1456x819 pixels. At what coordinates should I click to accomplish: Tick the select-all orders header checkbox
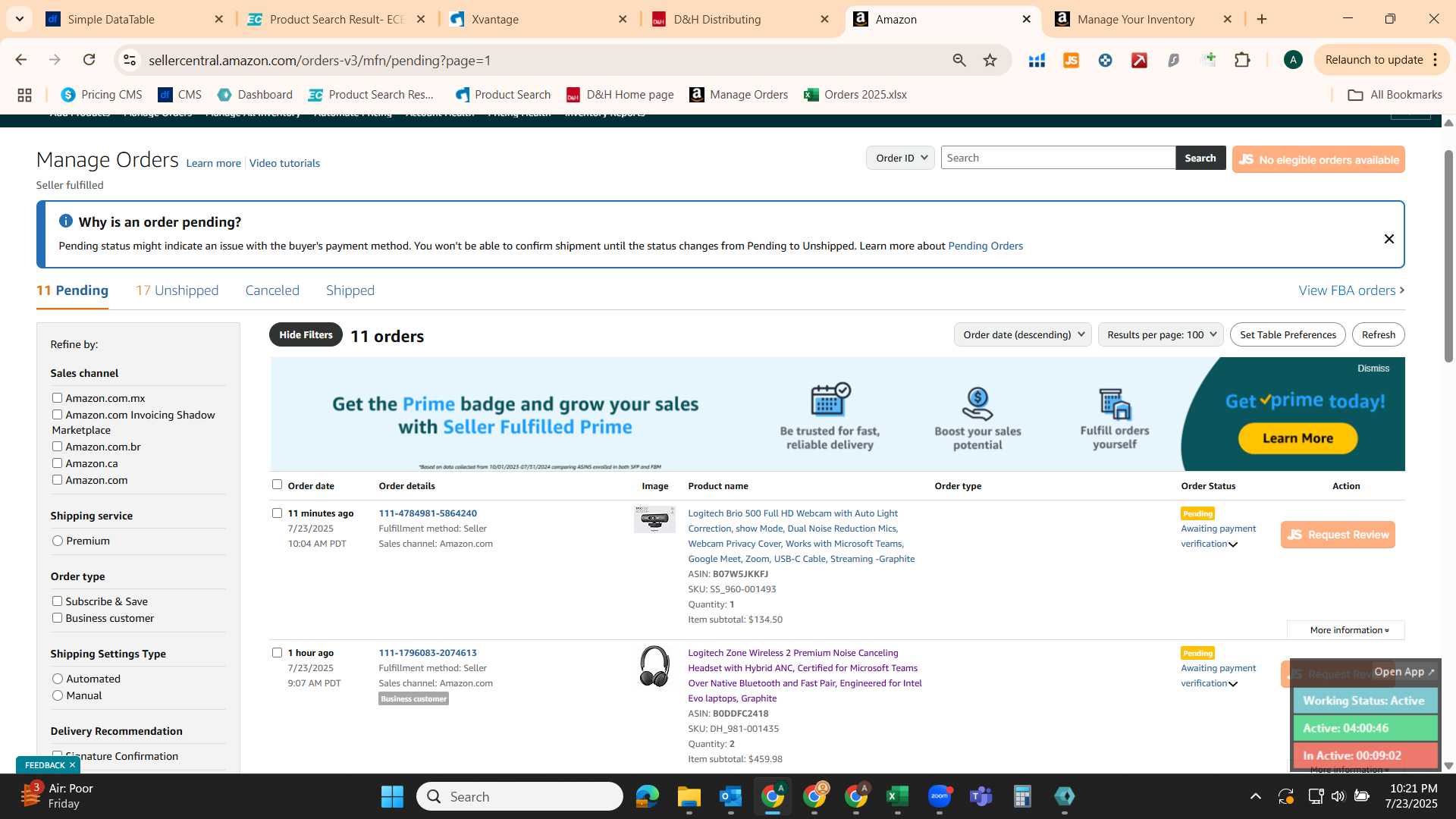tap(277, 485)
